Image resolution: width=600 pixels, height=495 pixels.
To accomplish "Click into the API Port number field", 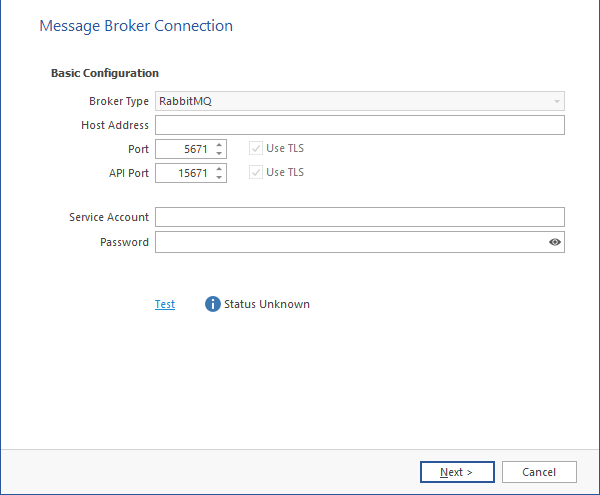I will click(x=183, y=173).
